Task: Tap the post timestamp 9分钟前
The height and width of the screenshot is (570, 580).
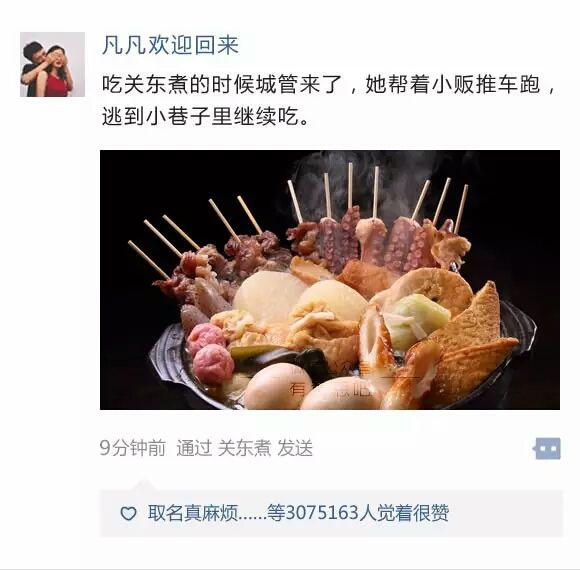Action: pos(132,448)
